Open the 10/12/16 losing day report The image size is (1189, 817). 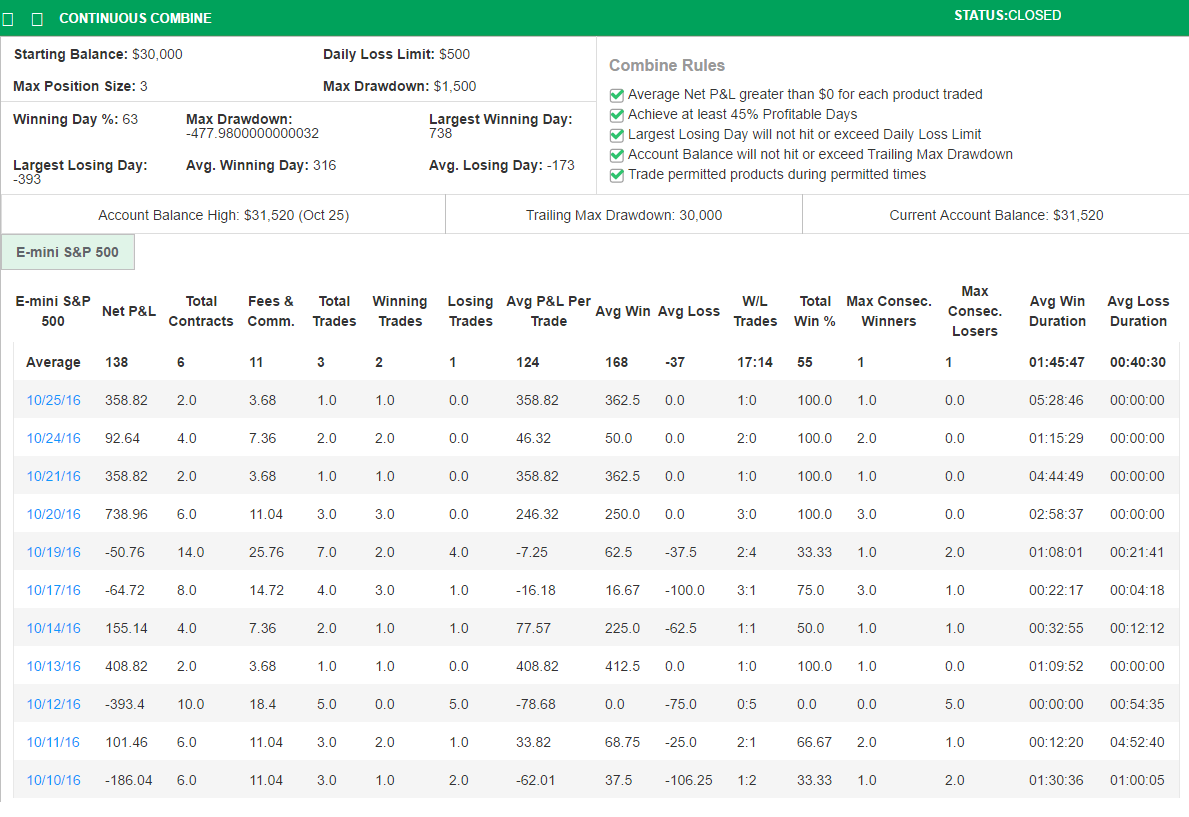click(53, 704)
